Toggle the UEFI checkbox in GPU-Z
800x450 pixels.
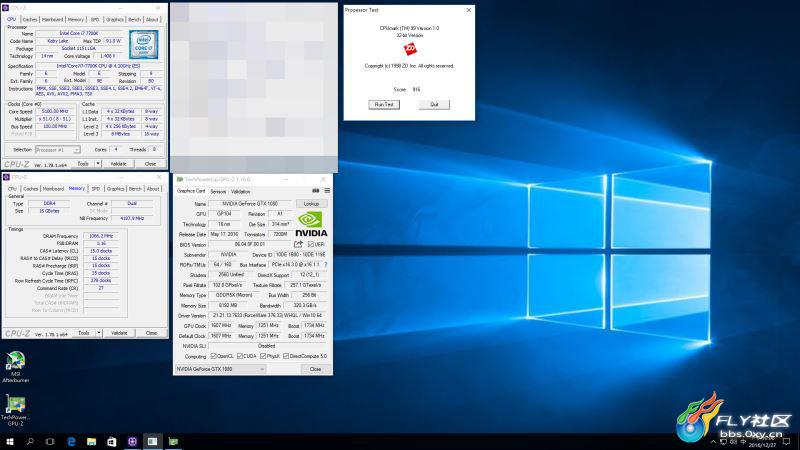click(x=311, y=244)
